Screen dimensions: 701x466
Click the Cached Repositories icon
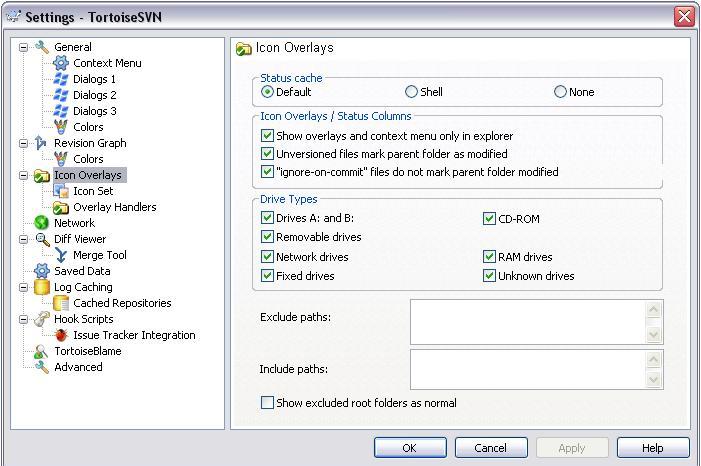(61, 303)
